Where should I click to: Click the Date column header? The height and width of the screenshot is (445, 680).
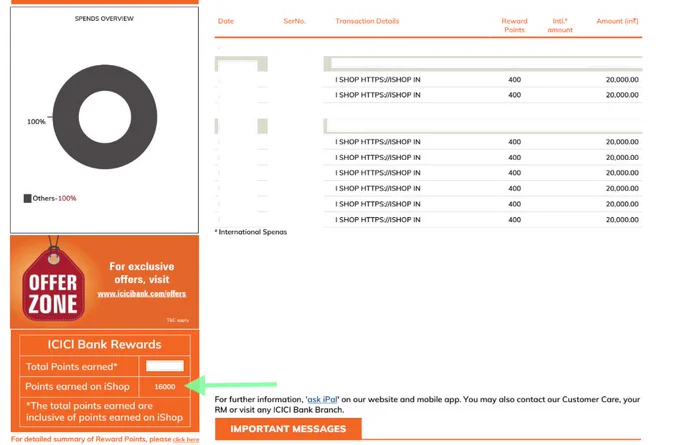226,21
